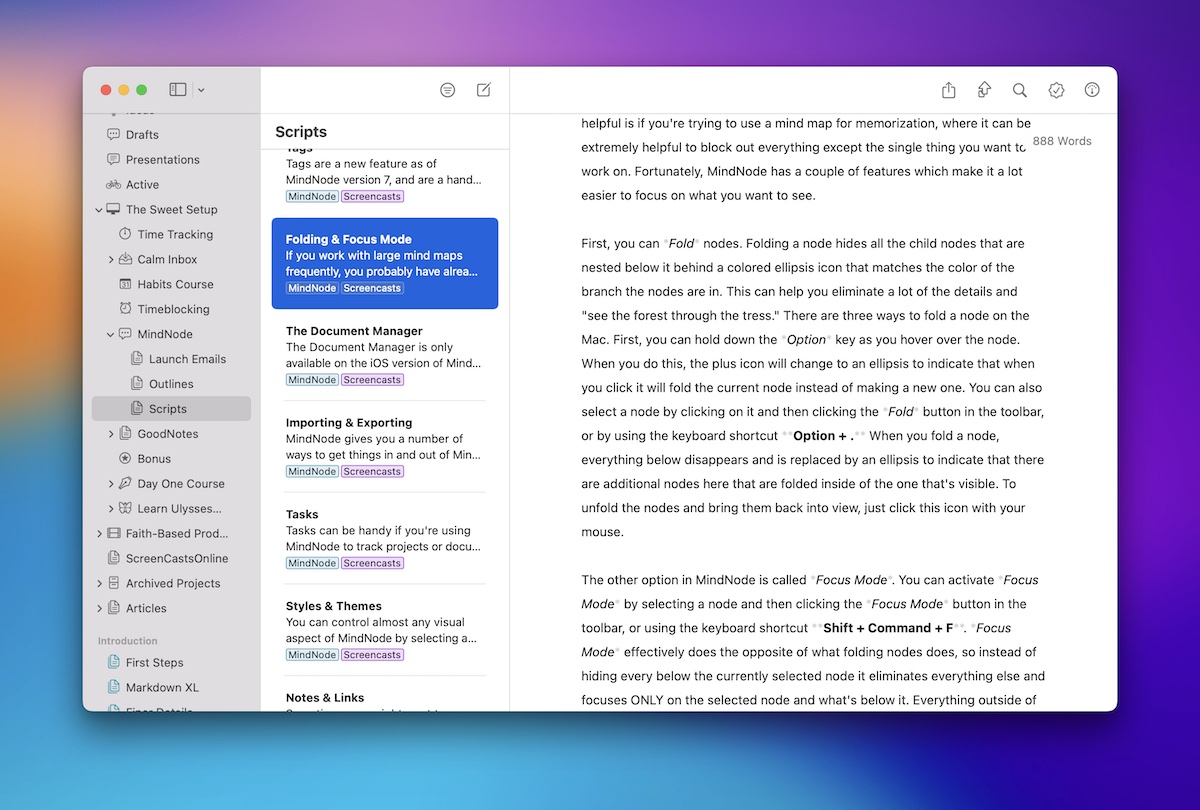Select the Bonus star icon
This screenshot has height=810, width=1200.
[125, 459]
